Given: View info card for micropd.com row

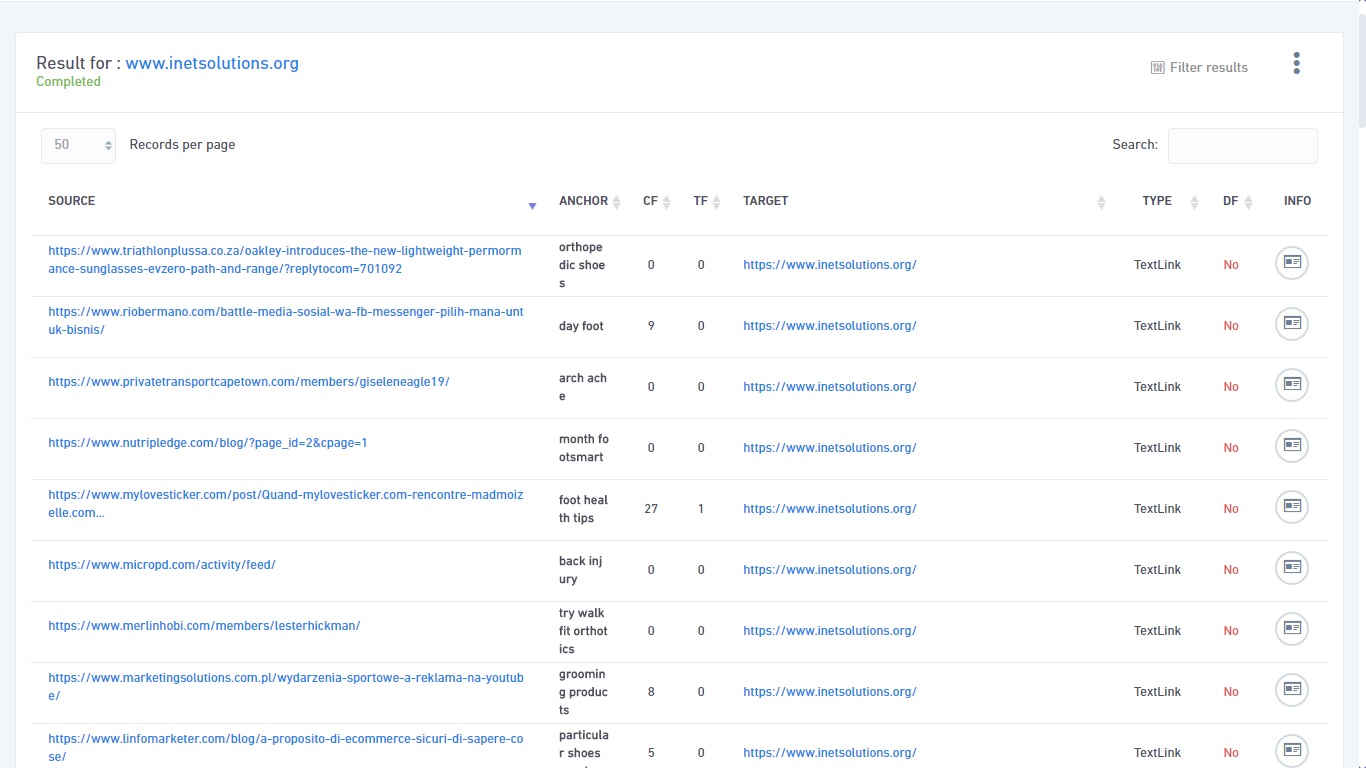Looking at the screenshot, I should pyautogui.click(x=1291, y=568).
